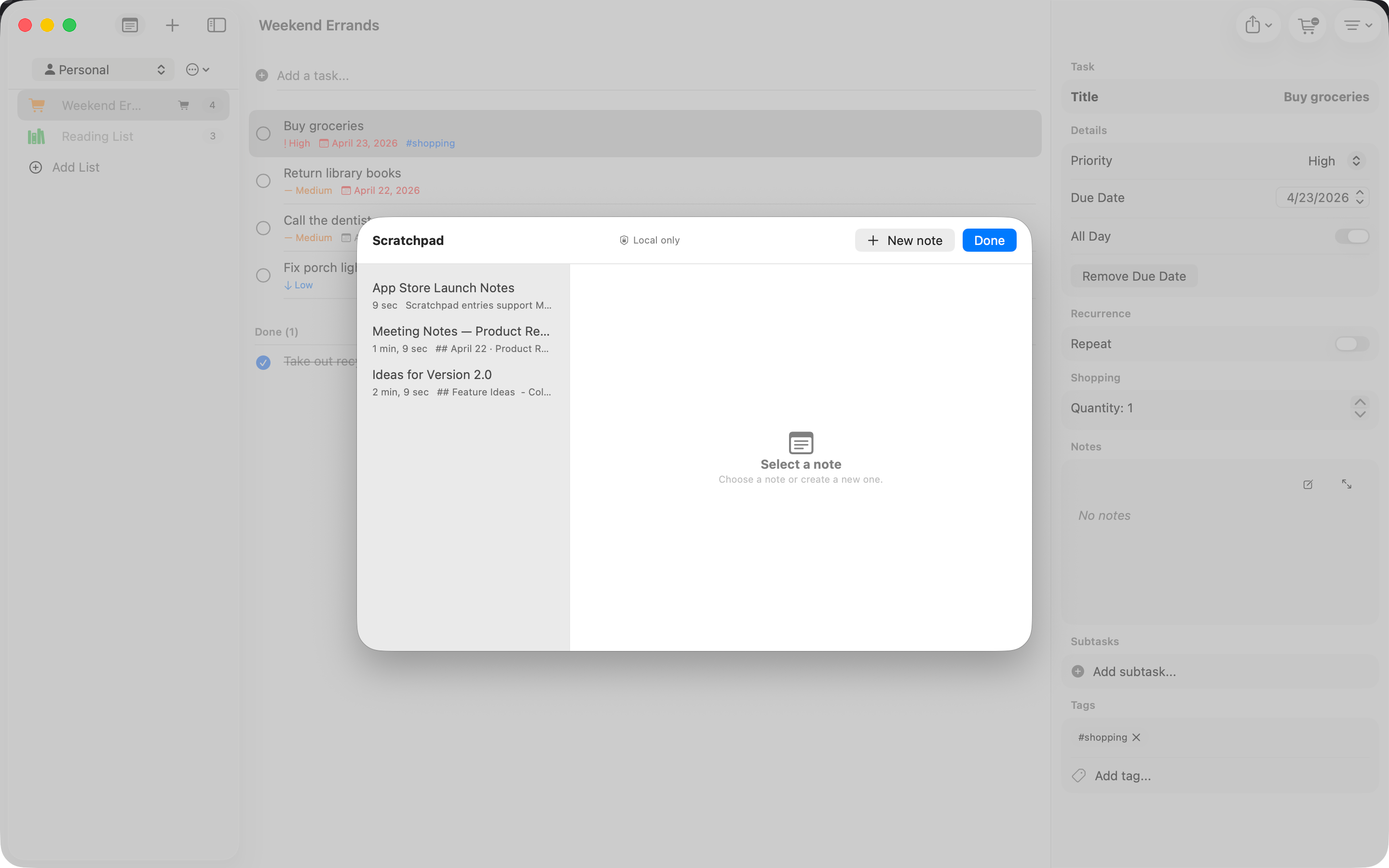Click the shopping cart icon in the top toolbar

coord(1307,25)
